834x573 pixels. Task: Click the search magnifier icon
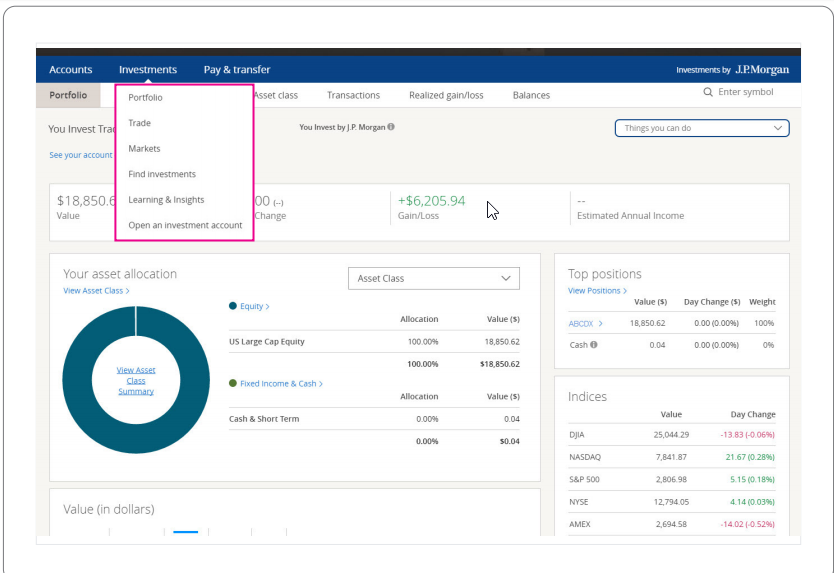[707, 92]
